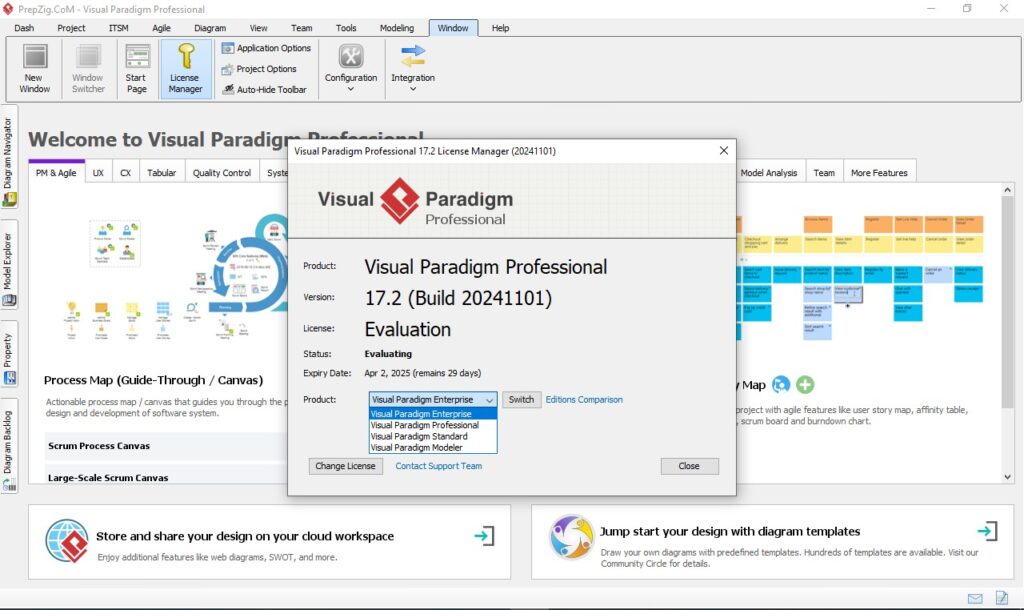Screen dimensions: 1024x610
Task: Click the Close button in License Manager
Action: click(x=689, y=466)
